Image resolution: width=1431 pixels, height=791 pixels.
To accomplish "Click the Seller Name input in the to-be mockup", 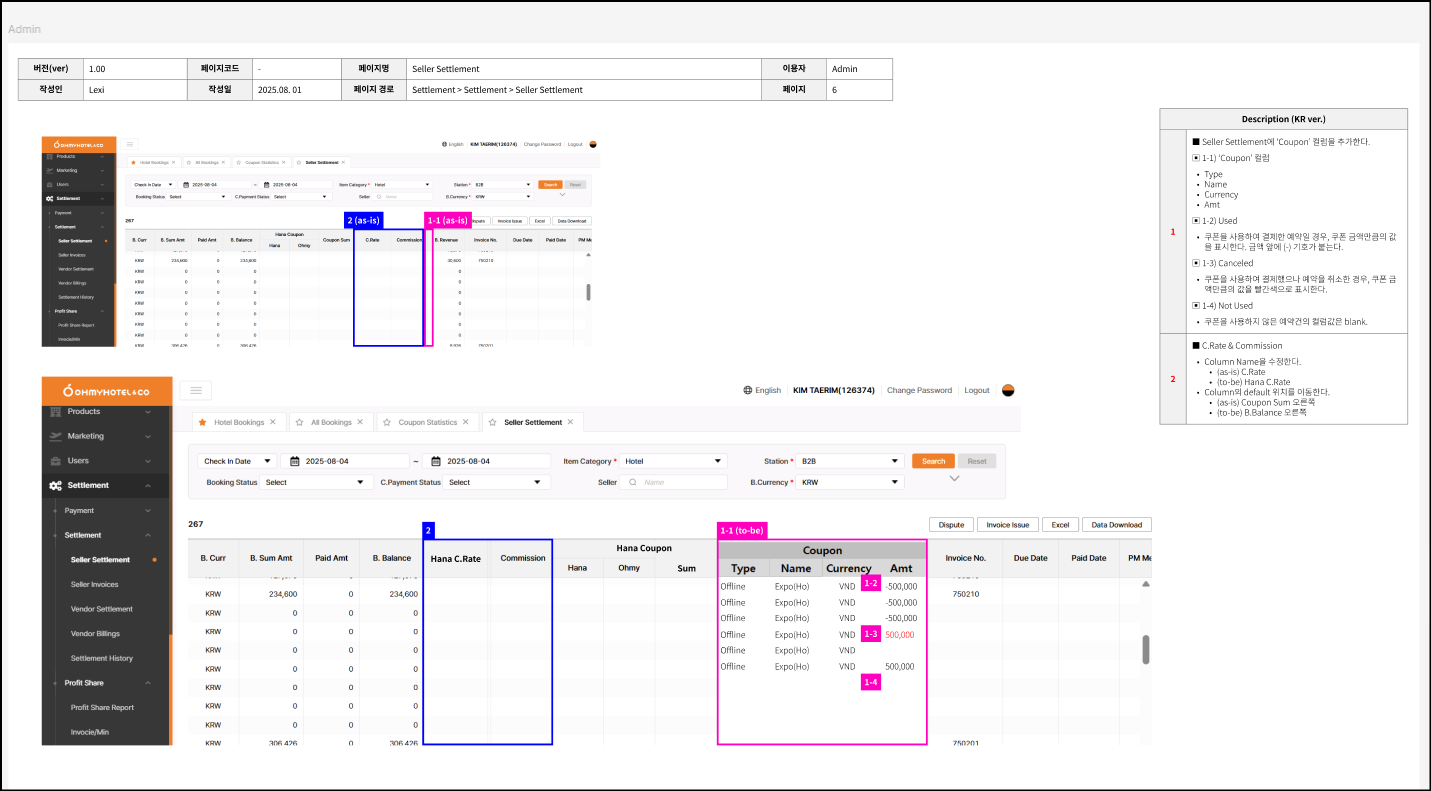I will (x=673, y=482).
